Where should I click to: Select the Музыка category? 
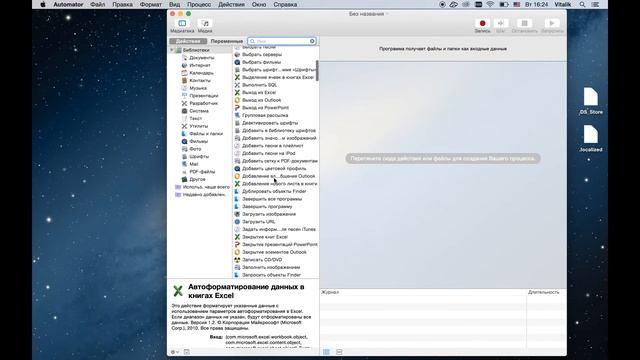(198, 88)
